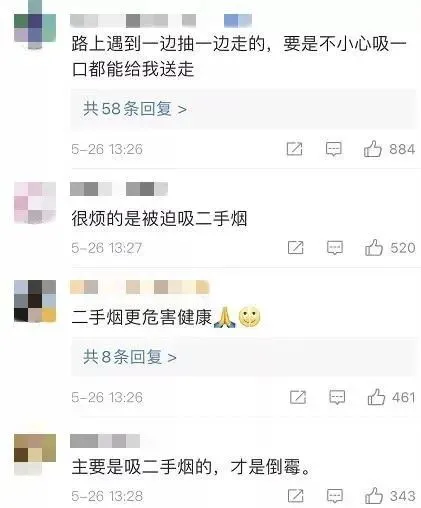Viewport: 421px width, 508px height.
Task: Like the comment with 343 likes
Action: tap(373, 496)
